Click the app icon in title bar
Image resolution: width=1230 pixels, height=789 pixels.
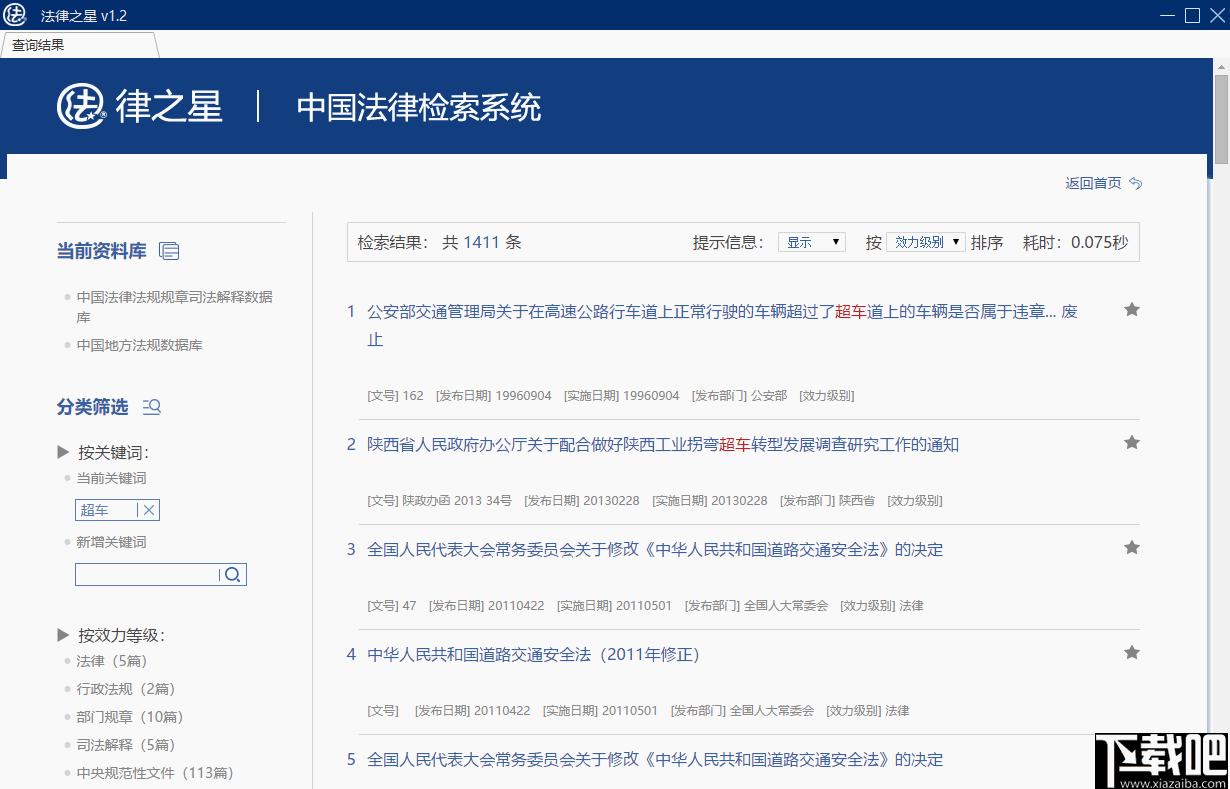coord(15,15)
